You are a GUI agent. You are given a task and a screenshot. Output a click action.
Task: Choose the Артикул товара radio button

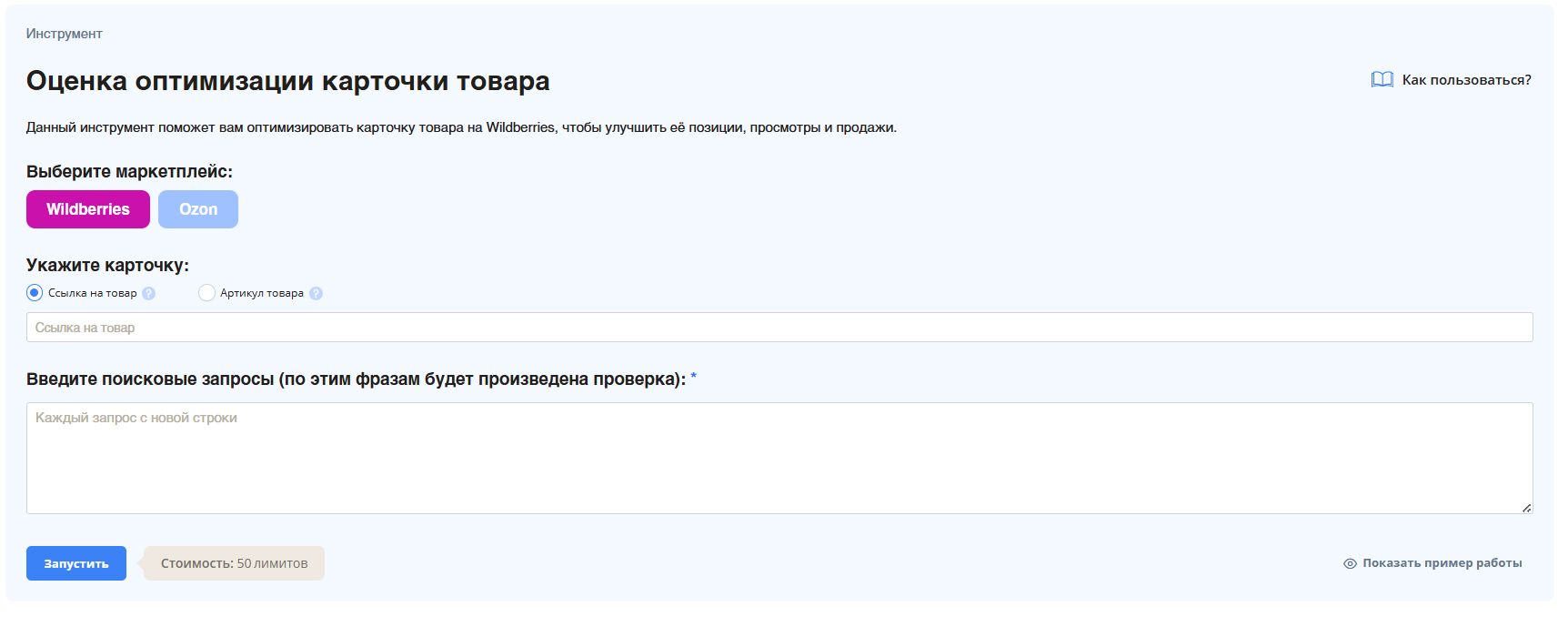coord(206,293)
